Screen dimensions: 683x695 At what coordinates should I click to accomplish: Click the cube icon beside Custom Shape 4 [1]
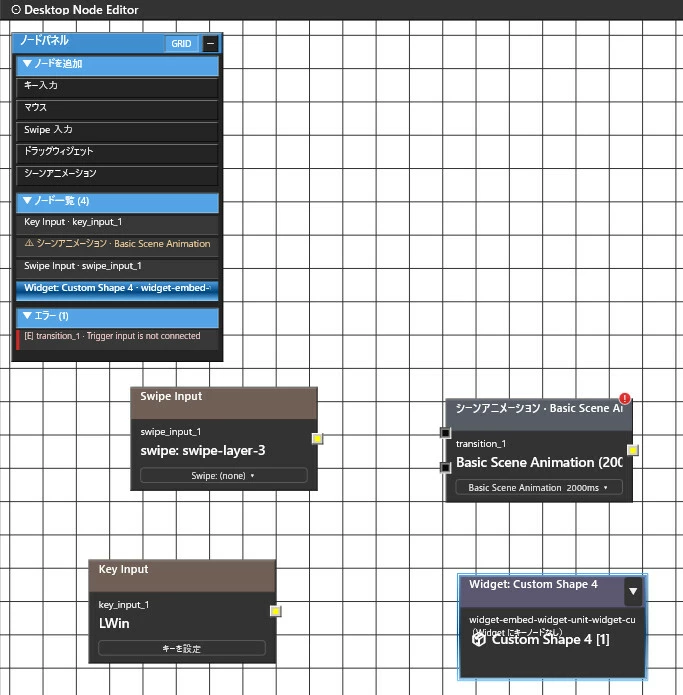[479, 639]
